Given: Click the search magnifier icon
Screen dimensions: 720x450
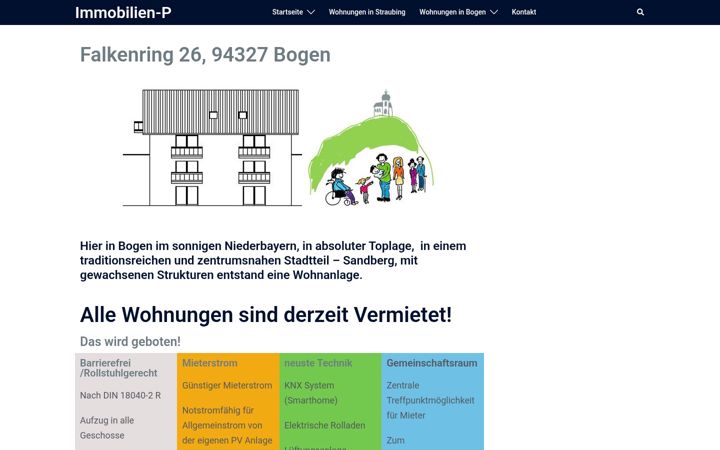Looking at the screenshot, I should coord(640,12).
